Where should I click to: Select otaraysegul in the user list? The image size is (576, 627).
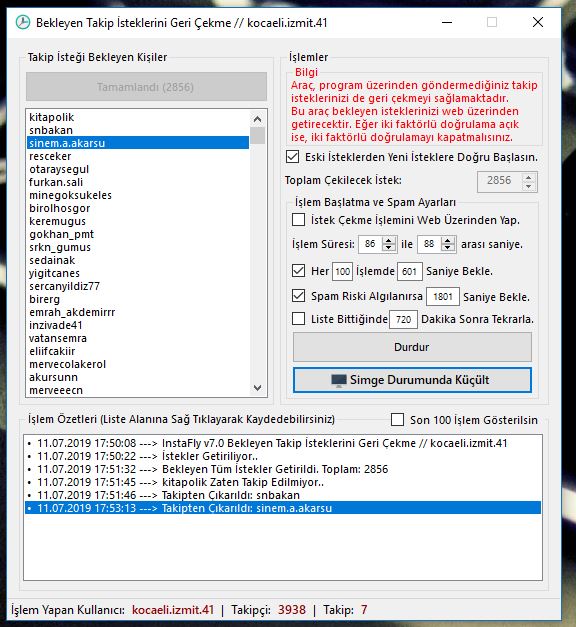click(138, 169)
